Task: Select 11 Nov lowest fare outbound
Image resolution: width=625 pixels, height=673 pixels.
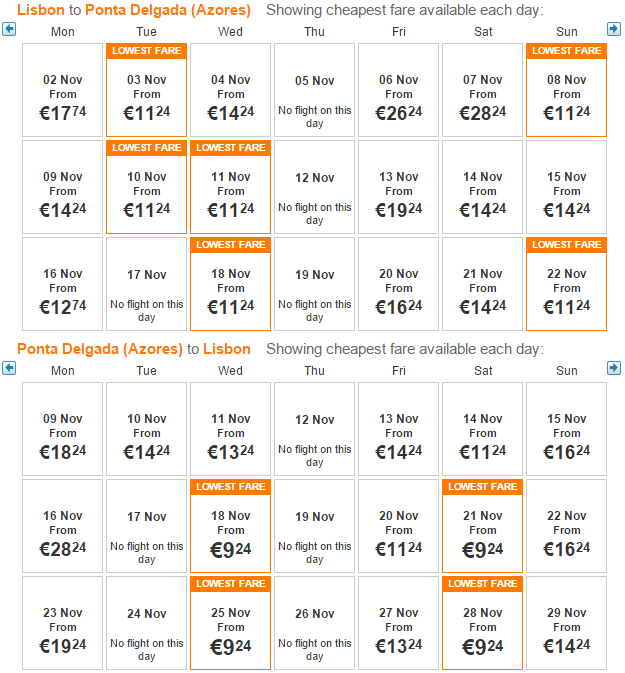Action: (x=231, y=187)
